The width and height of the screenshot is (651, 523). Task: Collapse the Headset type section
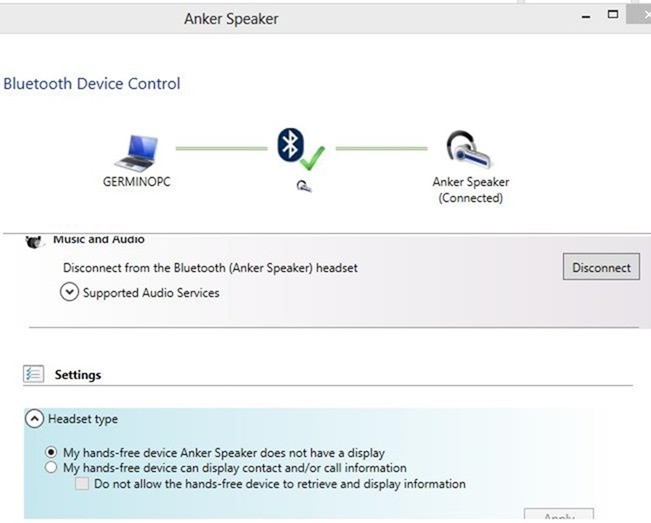pos(34,419)
